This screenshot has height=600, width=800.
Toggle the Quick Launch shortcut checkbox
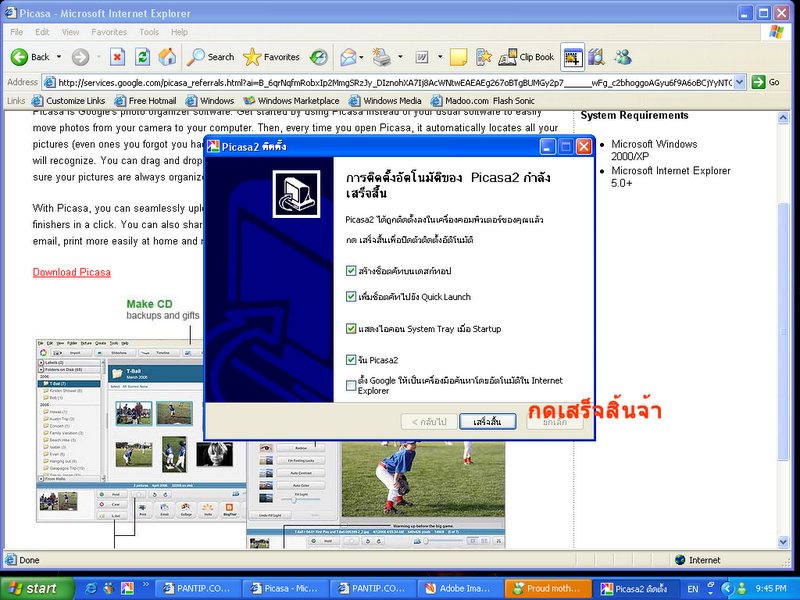351,296
